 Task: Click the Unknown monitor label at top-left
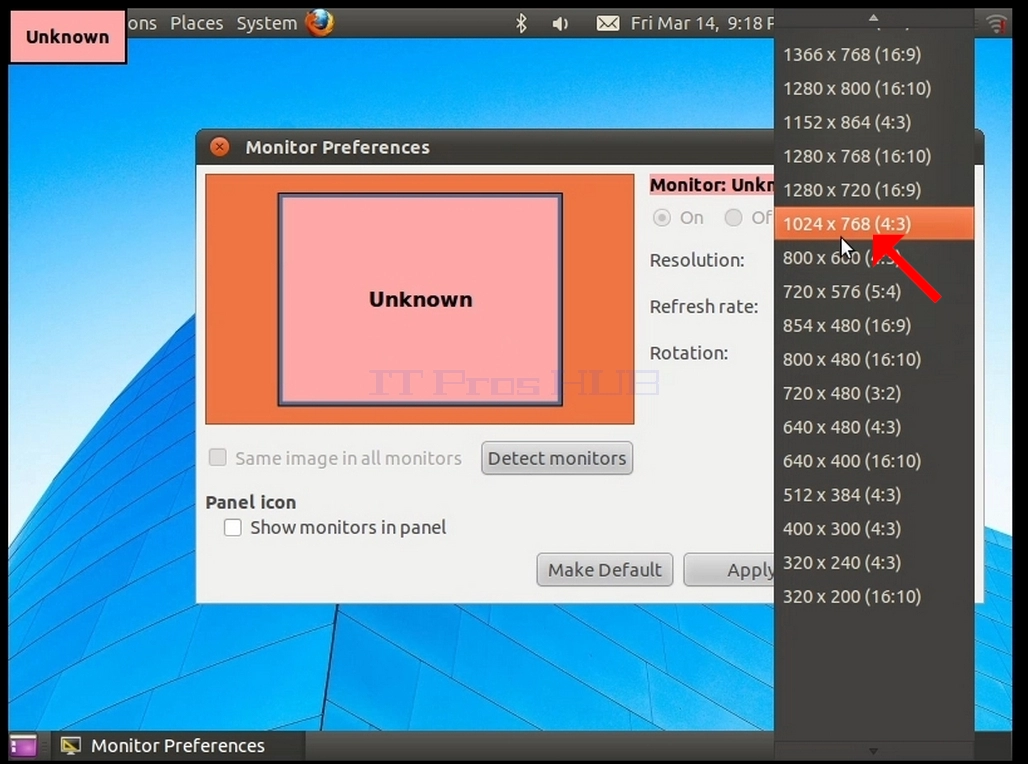tap(68, 37)
